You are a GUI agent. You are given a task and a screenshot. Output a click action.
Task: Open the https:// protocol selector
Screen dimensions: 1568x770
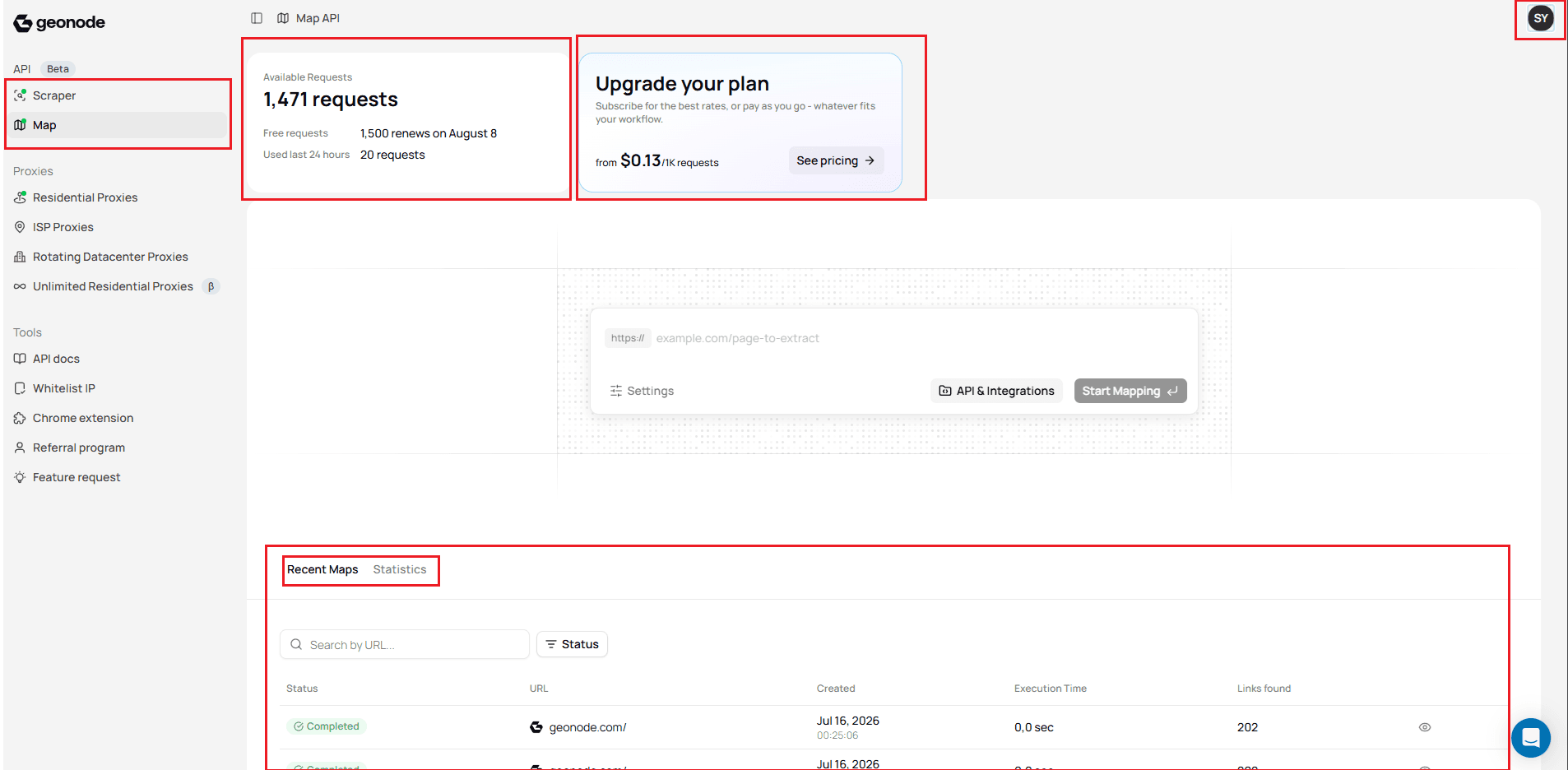[x=628, y=338]
